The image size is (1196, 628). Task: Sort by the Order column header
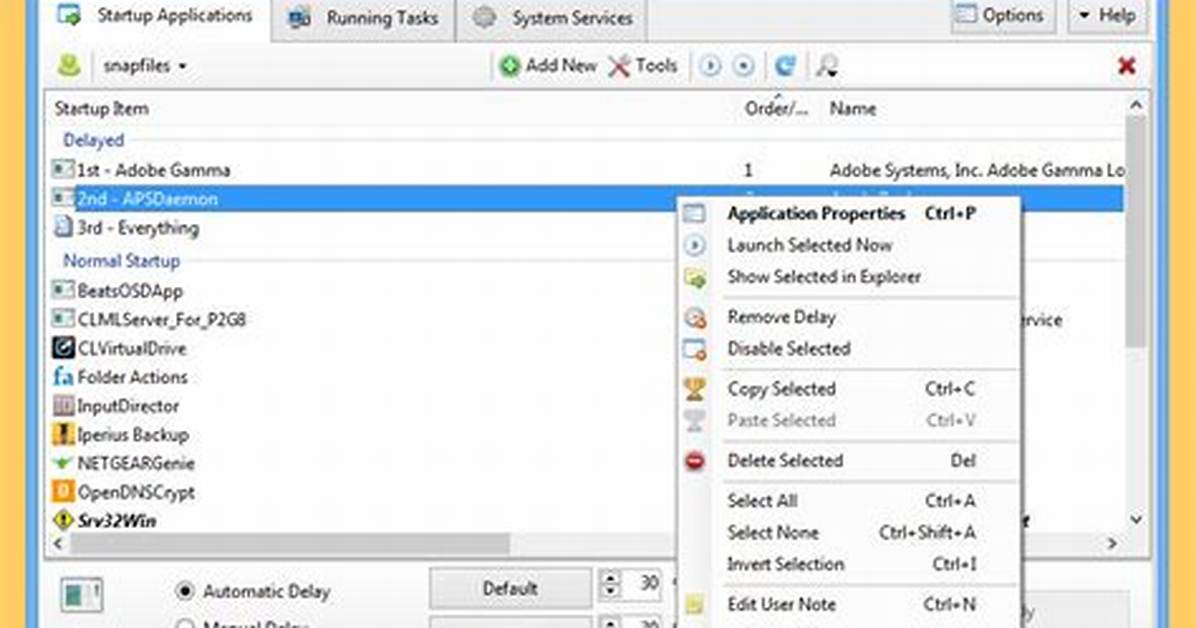pos(776,109)
